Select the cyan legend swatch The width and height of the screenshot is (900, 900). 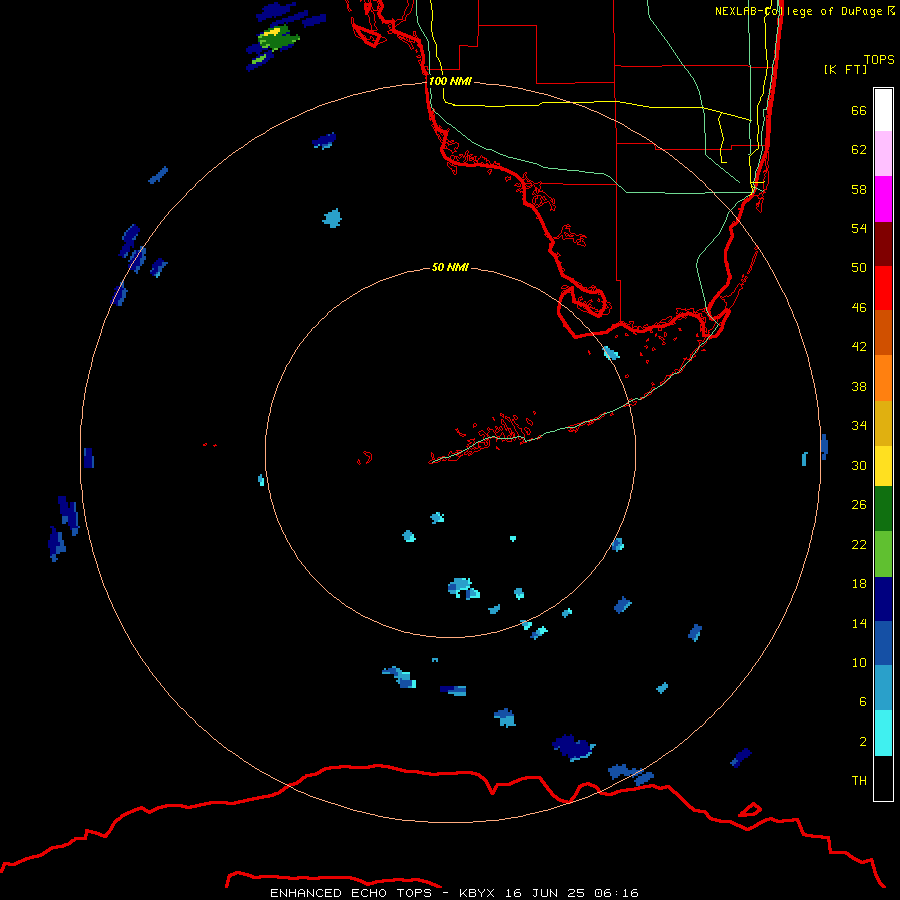pyautogui.click(x=883, y=733)
